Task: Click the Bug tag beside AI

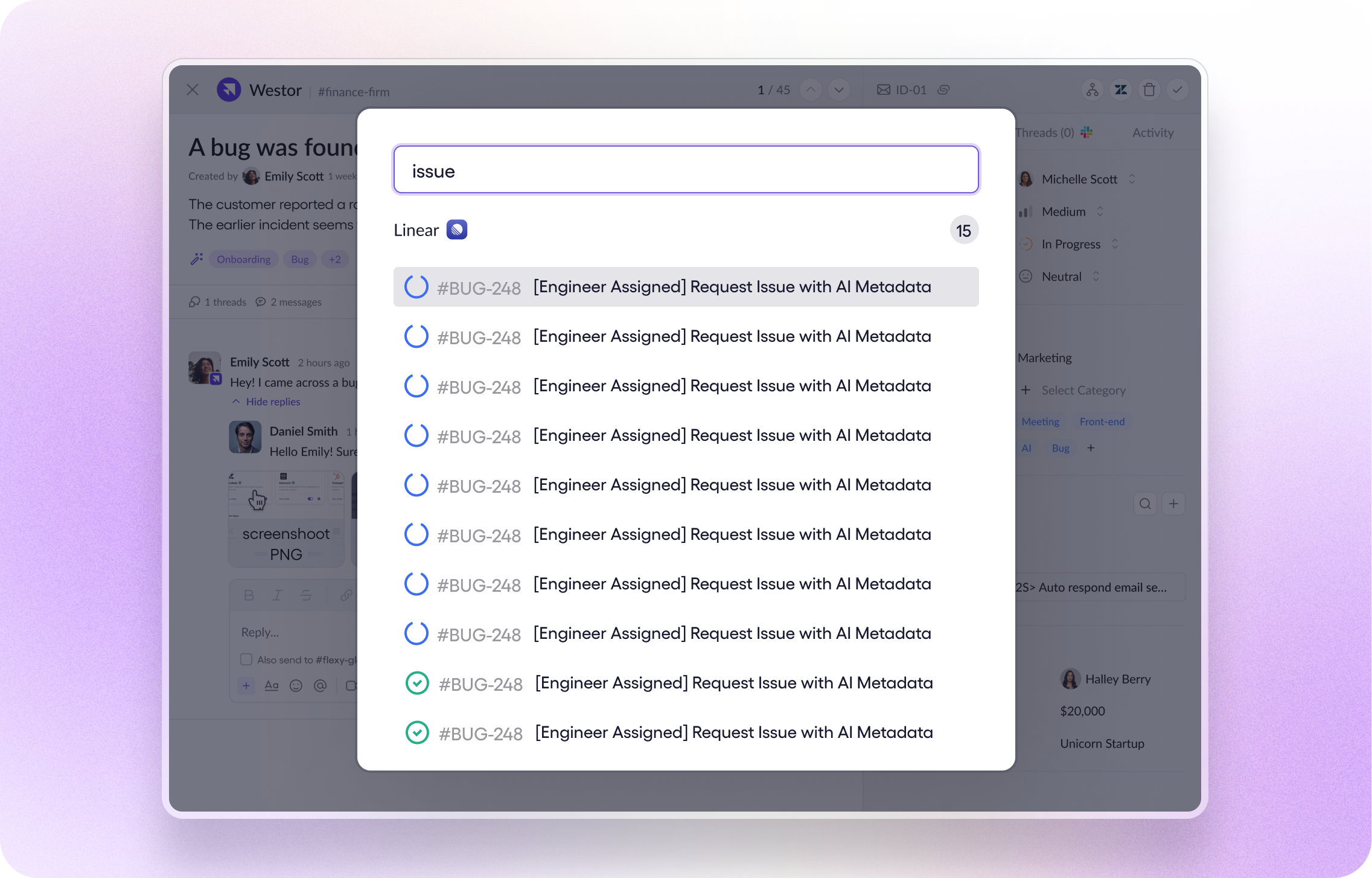Action: (1061, 448)
